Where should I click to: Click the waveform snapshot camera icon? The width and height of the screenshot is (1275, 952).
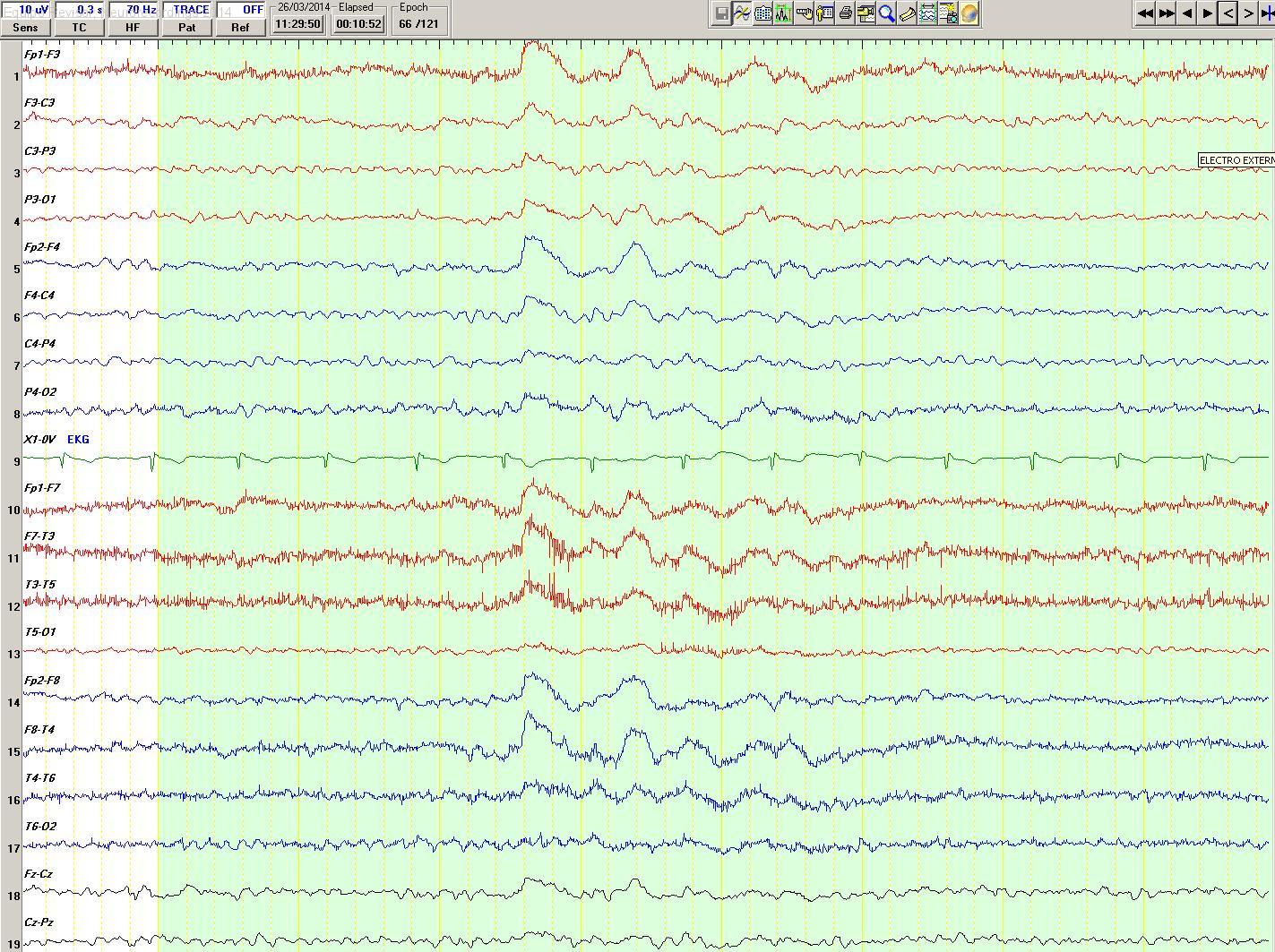[948, 13]
